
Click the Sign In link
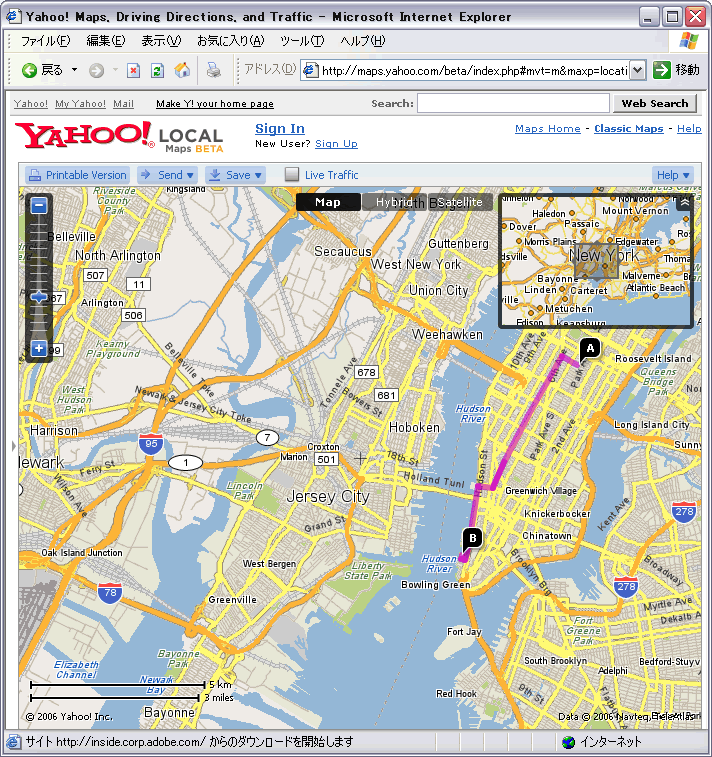coord(280,128)
